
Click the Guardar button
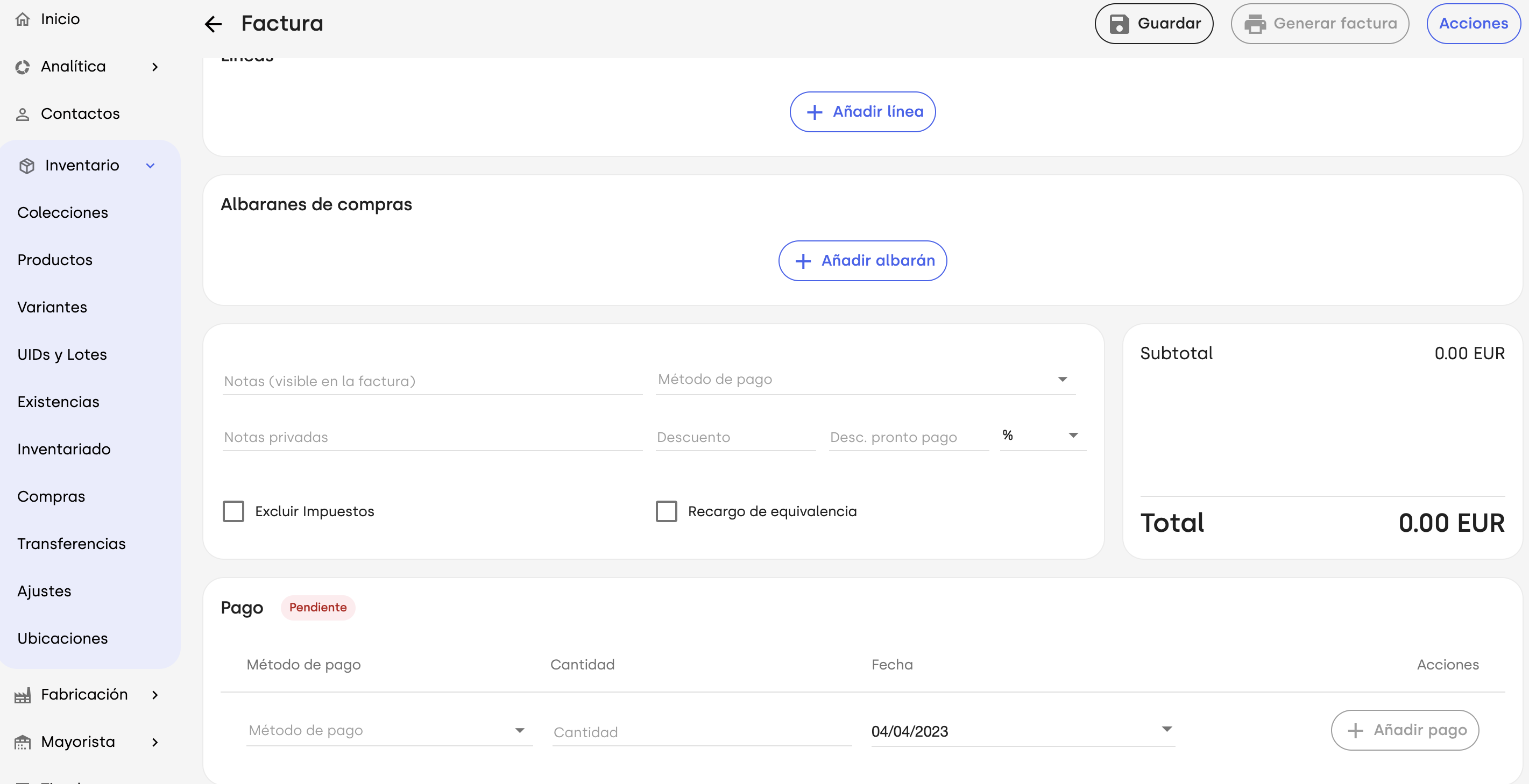(1154, 24)
